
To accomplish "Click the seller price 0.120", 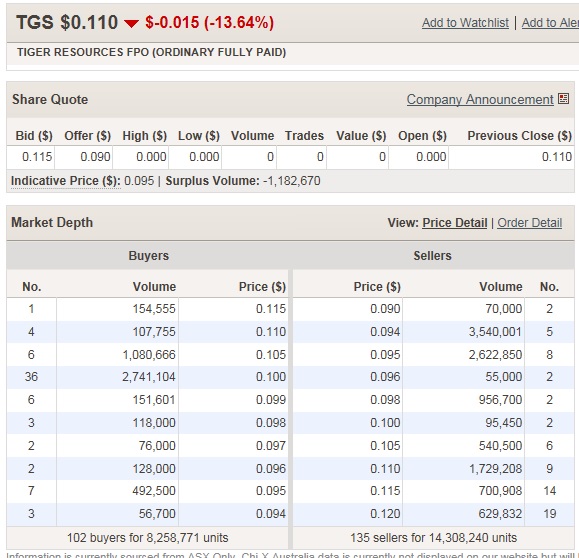I will [x=385, y=513].
